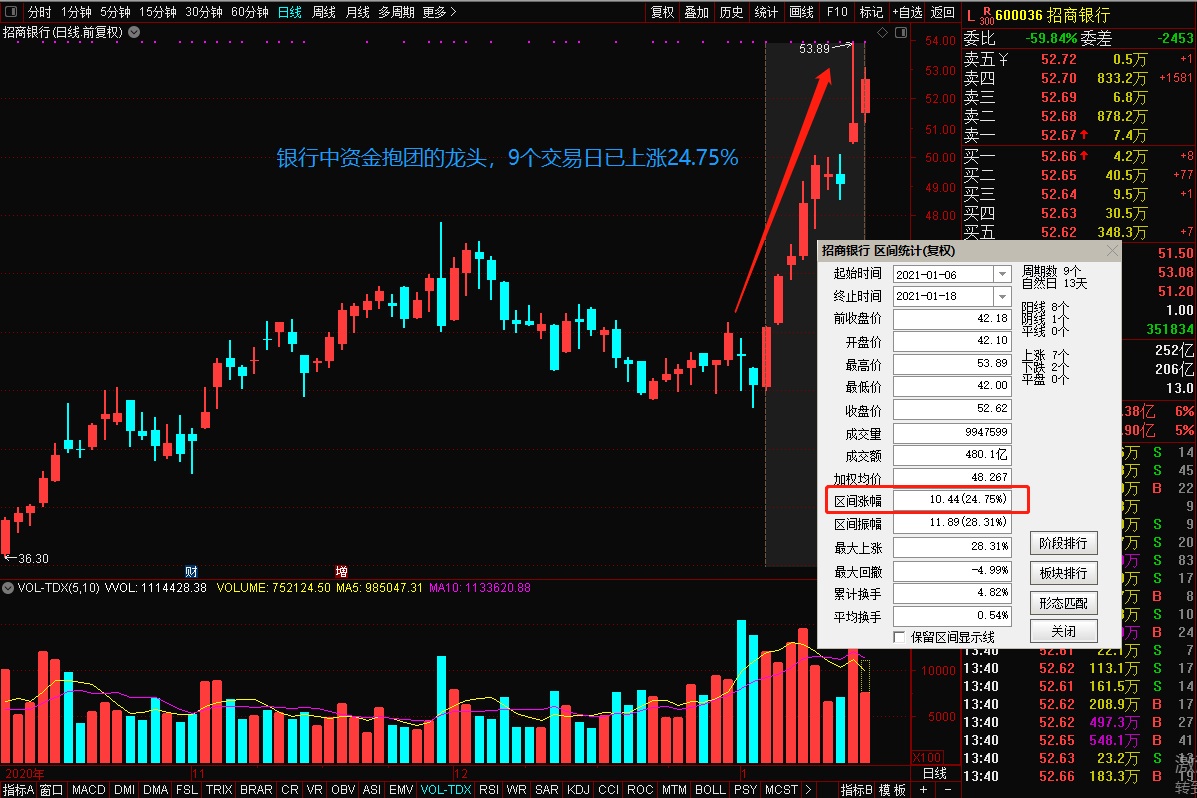
Task: Open the 起始时间 date dropdown
Action: (x=1002, y=274)
